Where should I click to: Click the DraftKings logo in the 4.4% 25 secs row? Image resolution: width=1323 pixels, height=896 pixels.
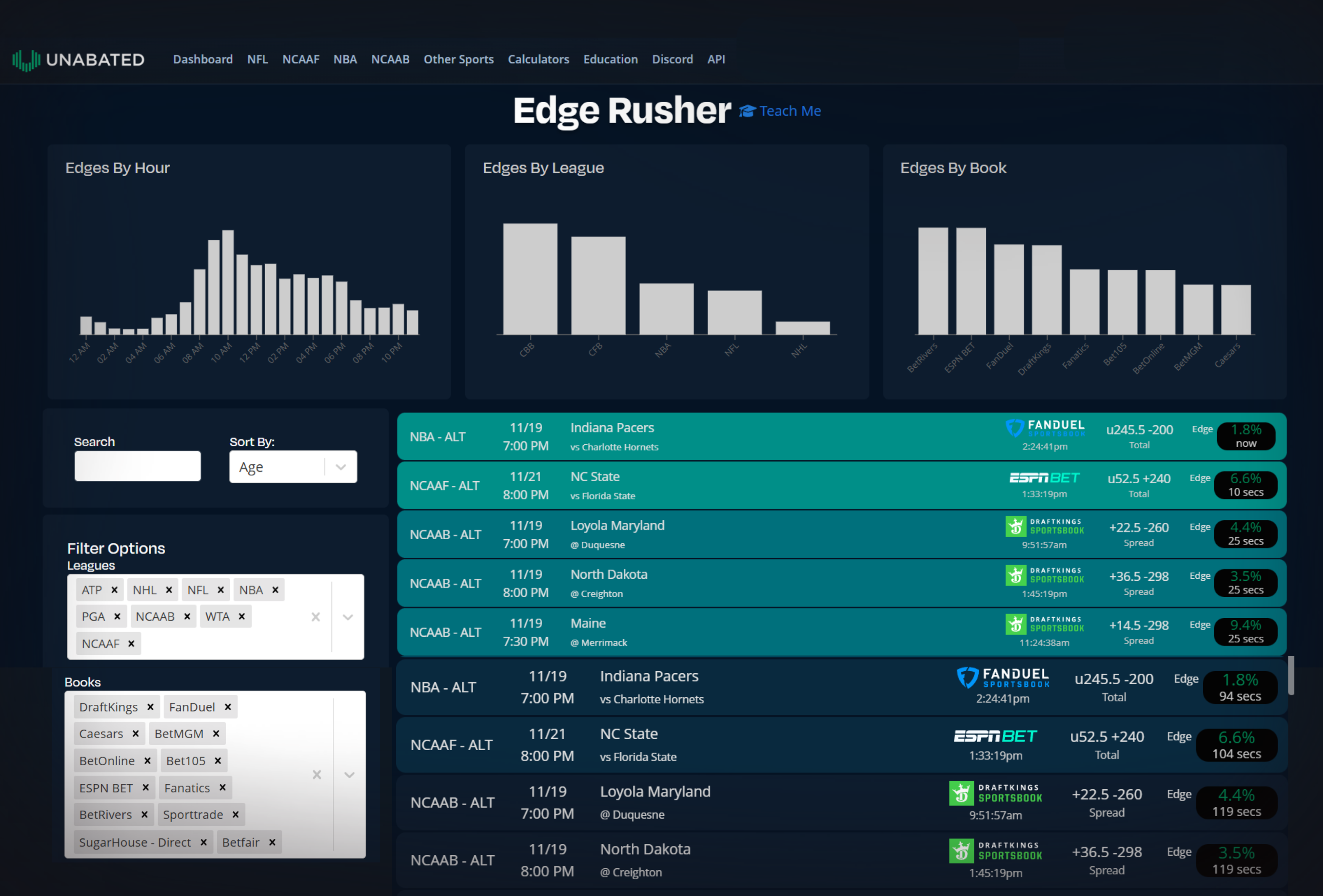[x=1045, y=526]
